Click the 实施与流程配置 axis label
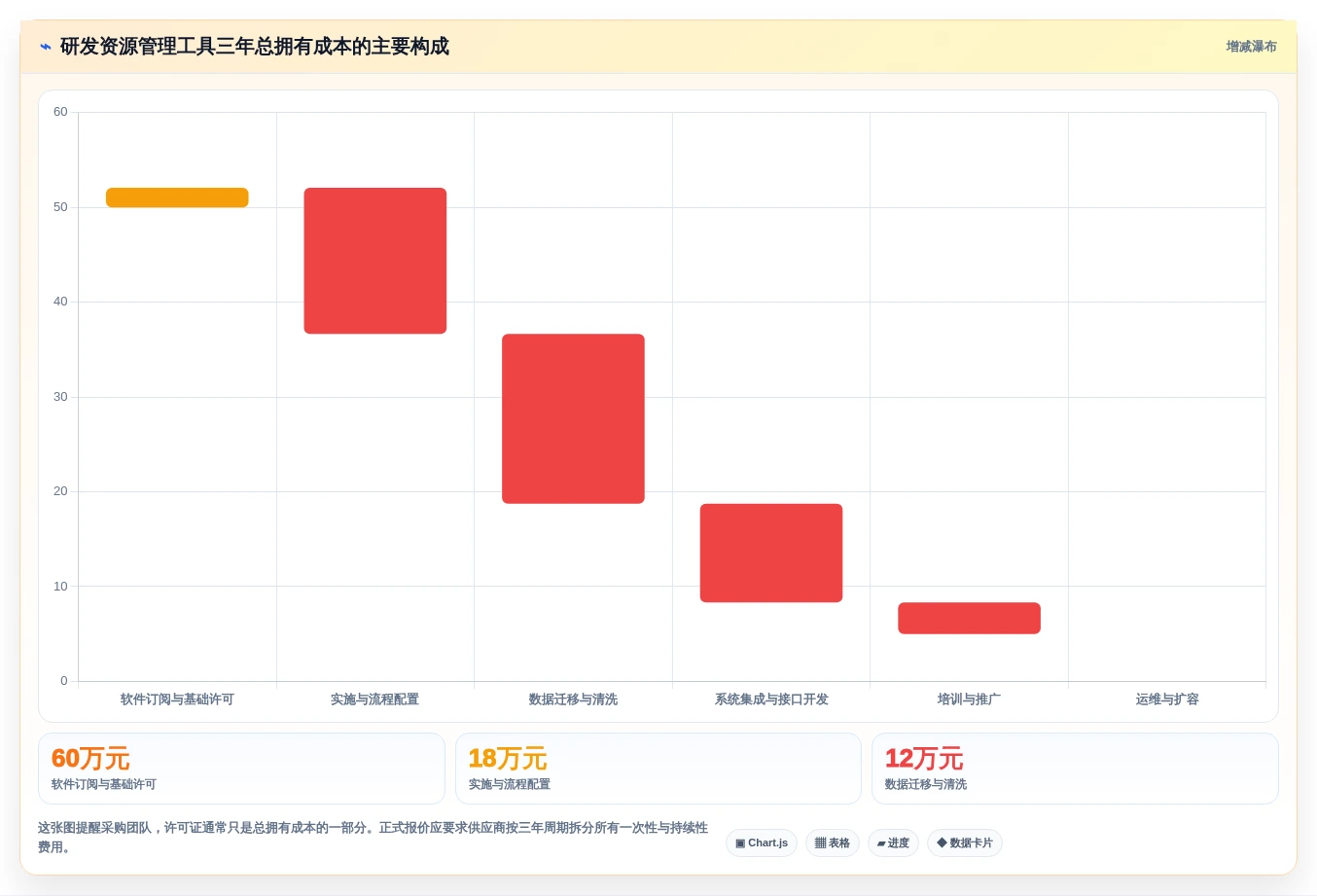 point(375,699)
